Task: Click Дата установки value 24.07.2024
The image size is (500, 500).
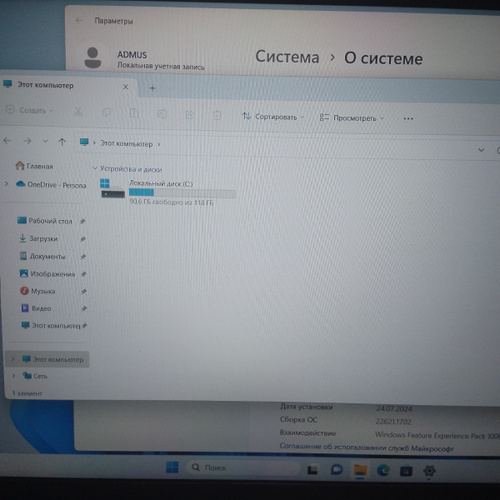Action: 394,408
